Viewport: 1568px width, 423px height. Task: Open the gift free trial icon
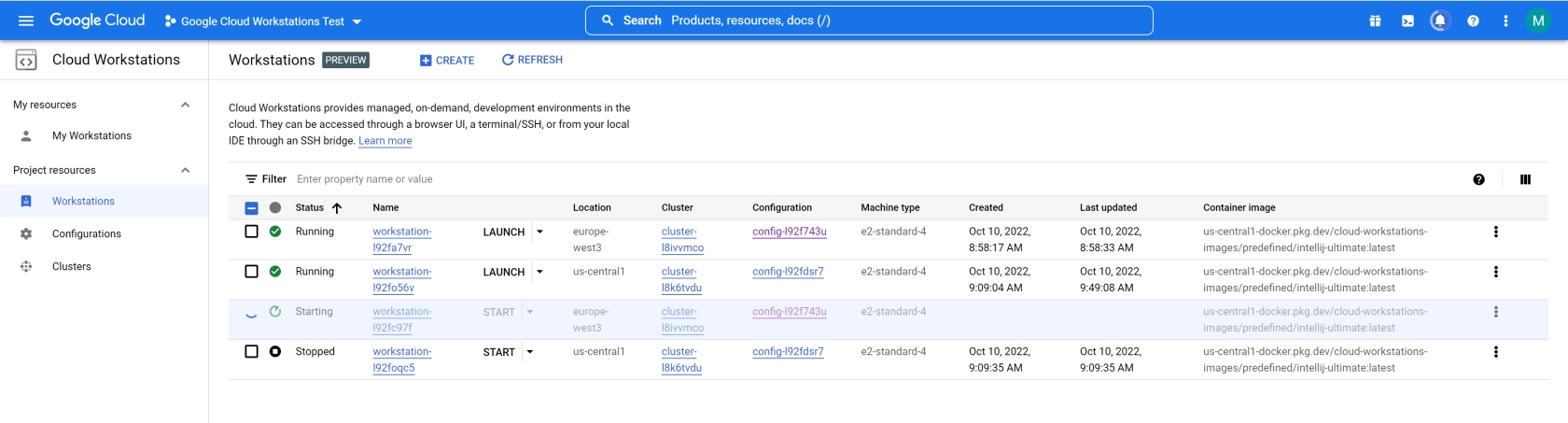(x=1375, y=21)
